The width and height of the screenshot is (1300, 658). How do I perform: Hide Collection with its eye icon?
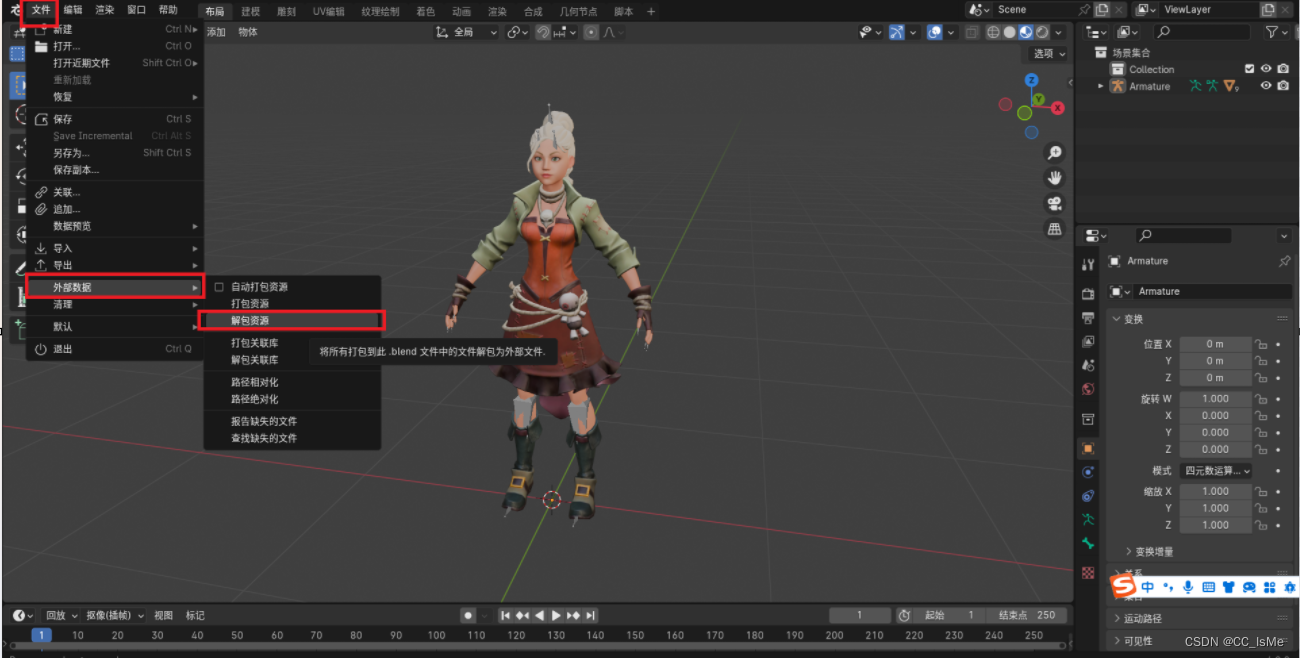coord(1266,69)
